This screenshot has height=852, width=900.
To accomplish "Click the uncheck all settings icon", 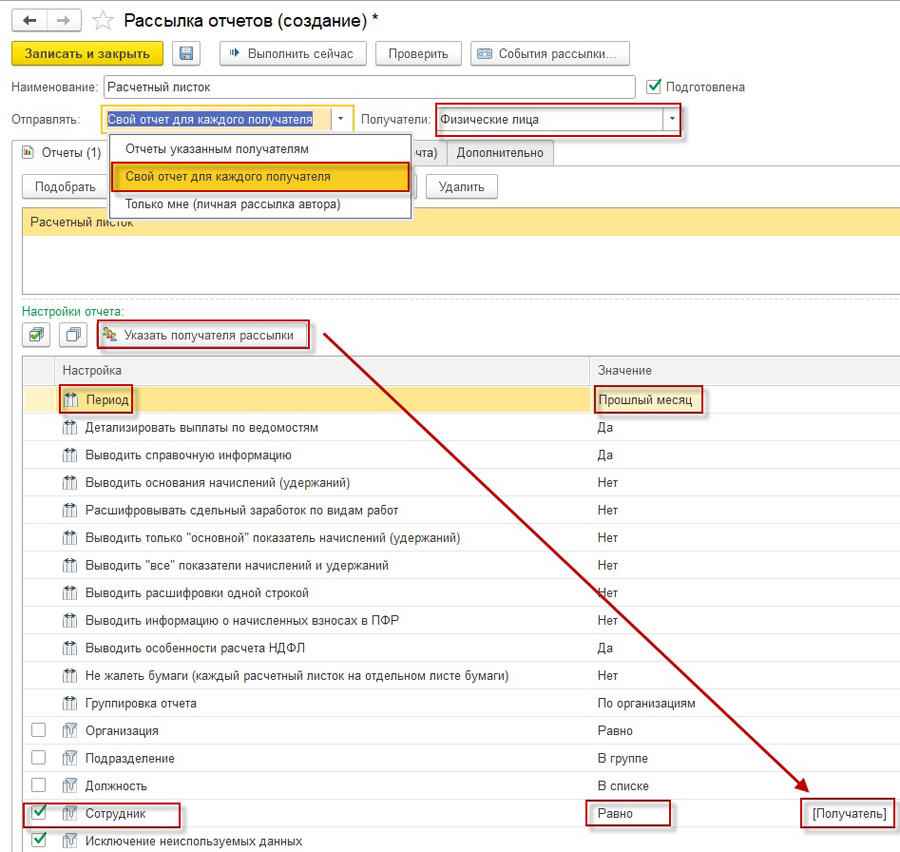I will [x=72, y=335].
